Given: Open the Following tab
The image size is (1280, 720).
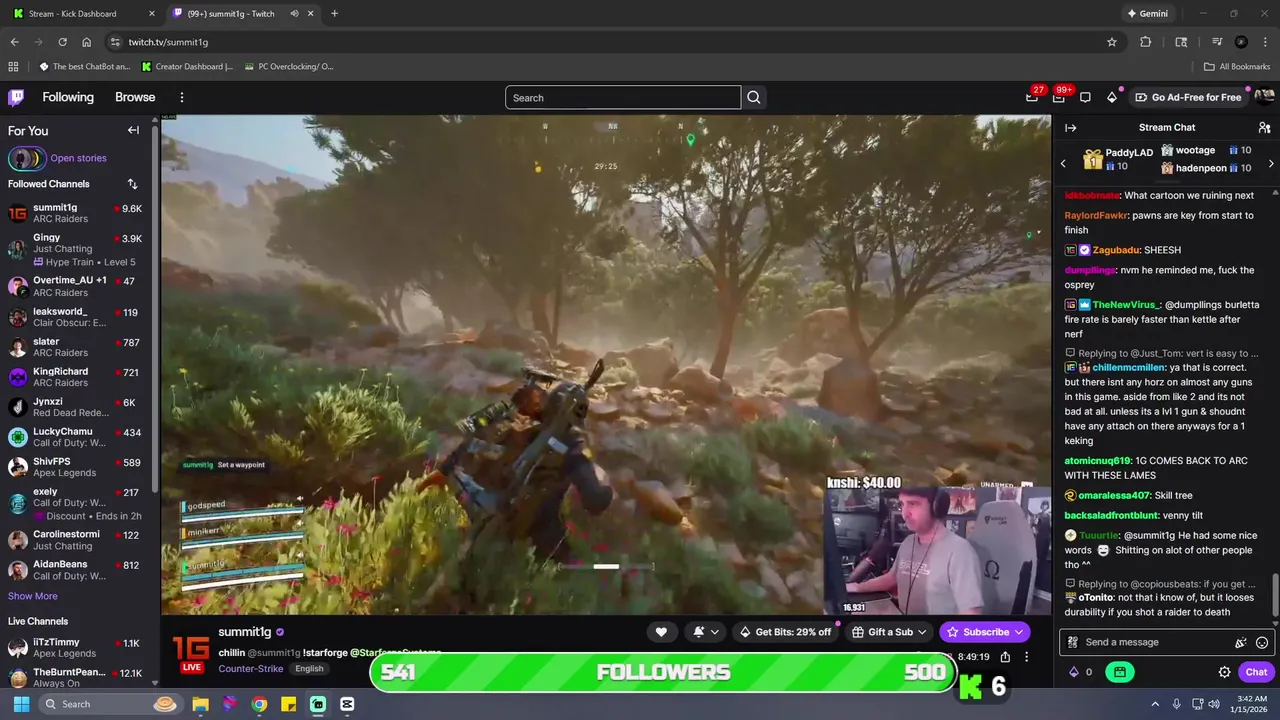Looking at the screenshot, I should pyautogui.click(x=68, y=97).
